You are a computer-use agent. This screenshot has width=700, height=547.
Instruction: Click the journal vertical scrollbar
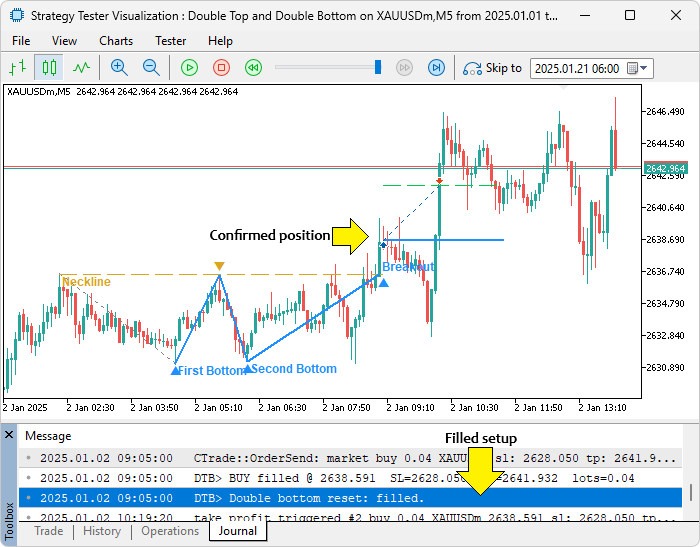pyautogui.click(x=691, y=493)
